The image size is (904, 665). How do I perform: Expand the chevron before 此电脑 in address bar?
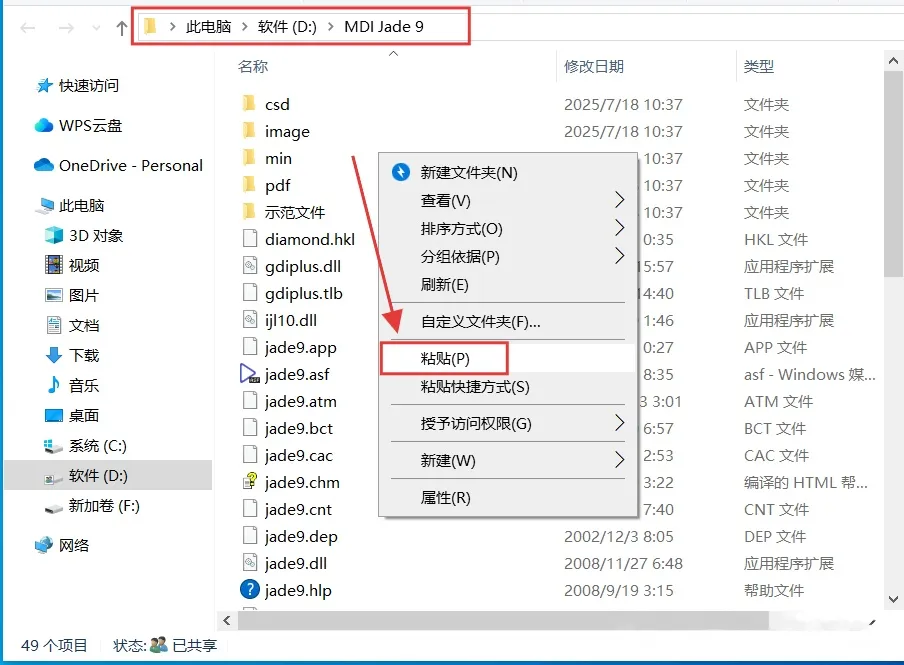pos(172,27)
